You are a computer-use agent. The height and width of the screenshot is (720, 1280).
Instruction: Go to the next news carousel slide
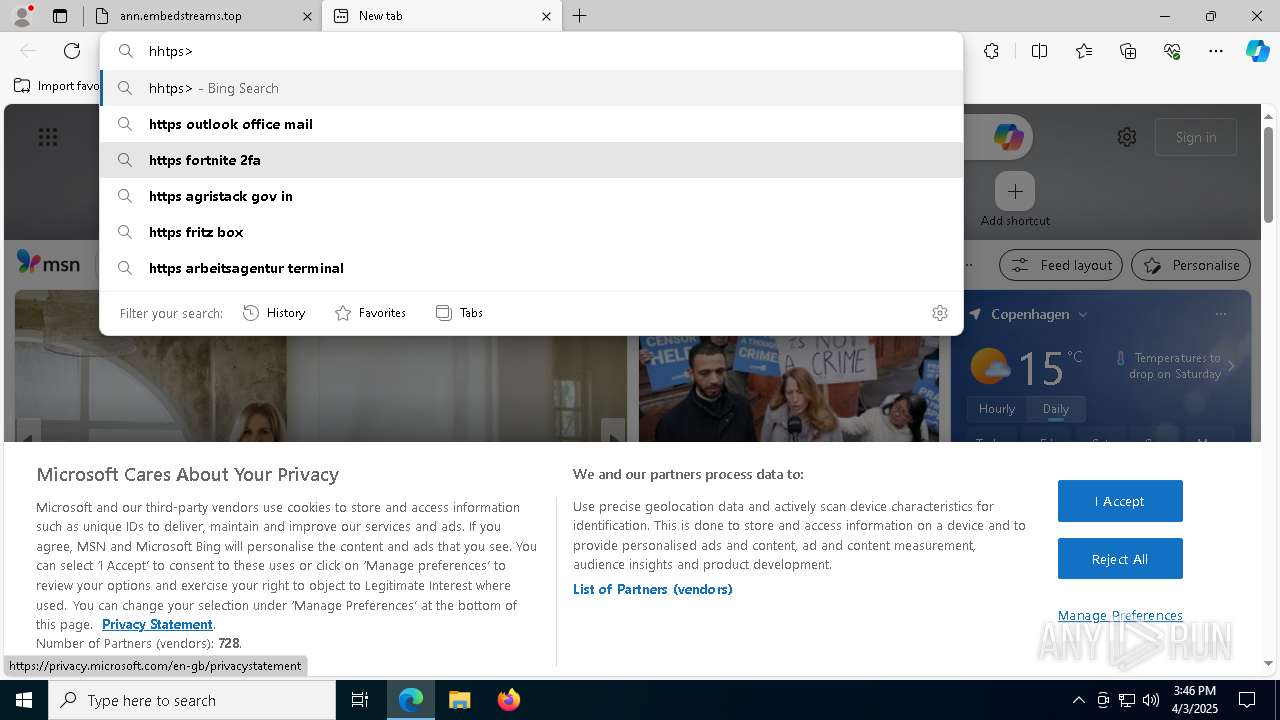(x=614, y=437)
